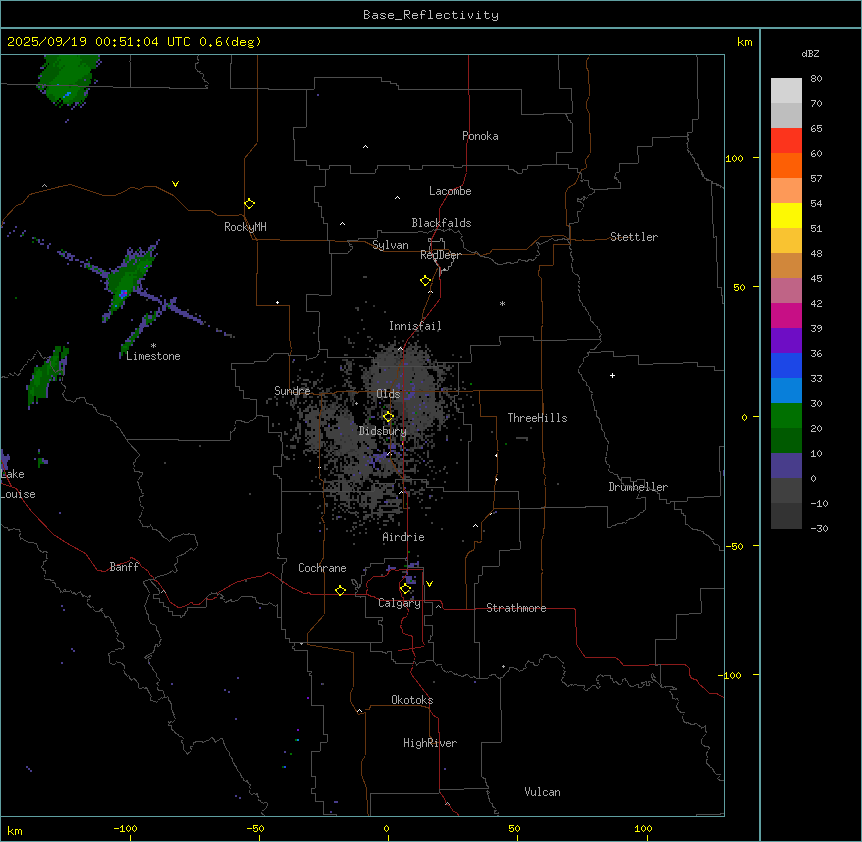Click the asterisk marker above Limestone

153,345
